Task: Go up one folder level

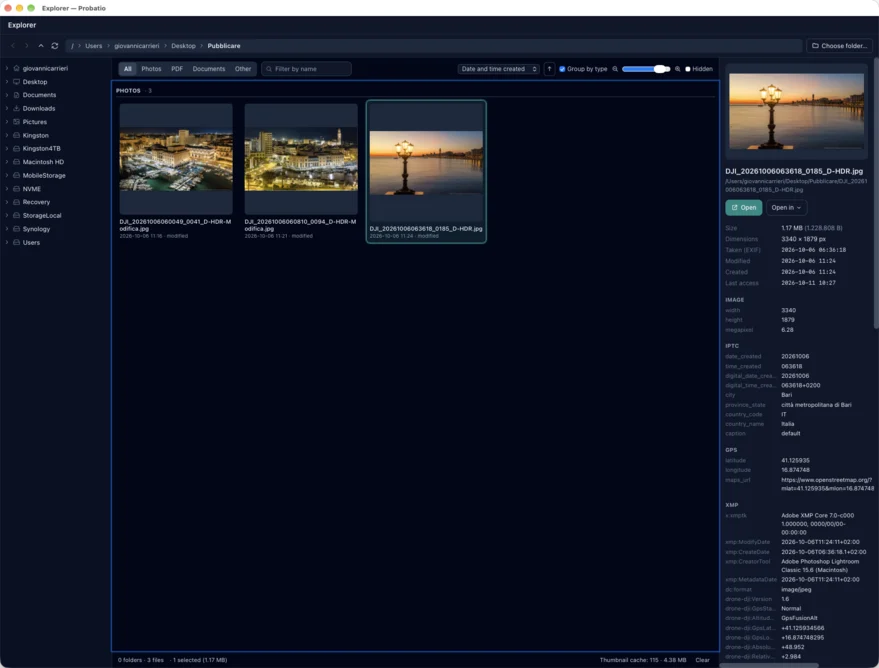Action: point(41,46)
